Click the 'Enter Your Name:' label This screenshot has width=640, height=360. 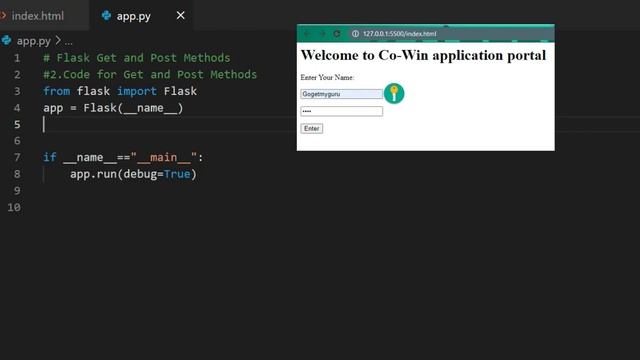327,78
